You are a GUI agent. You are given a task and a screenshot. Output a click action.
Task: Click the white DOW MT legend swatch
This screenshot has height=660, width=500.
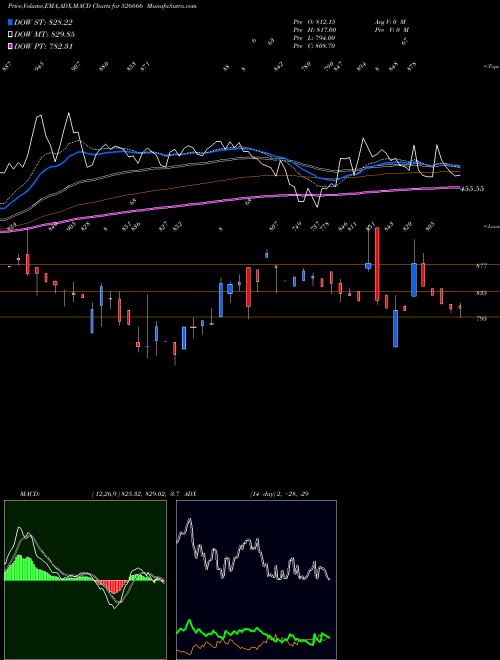(11, 34)
